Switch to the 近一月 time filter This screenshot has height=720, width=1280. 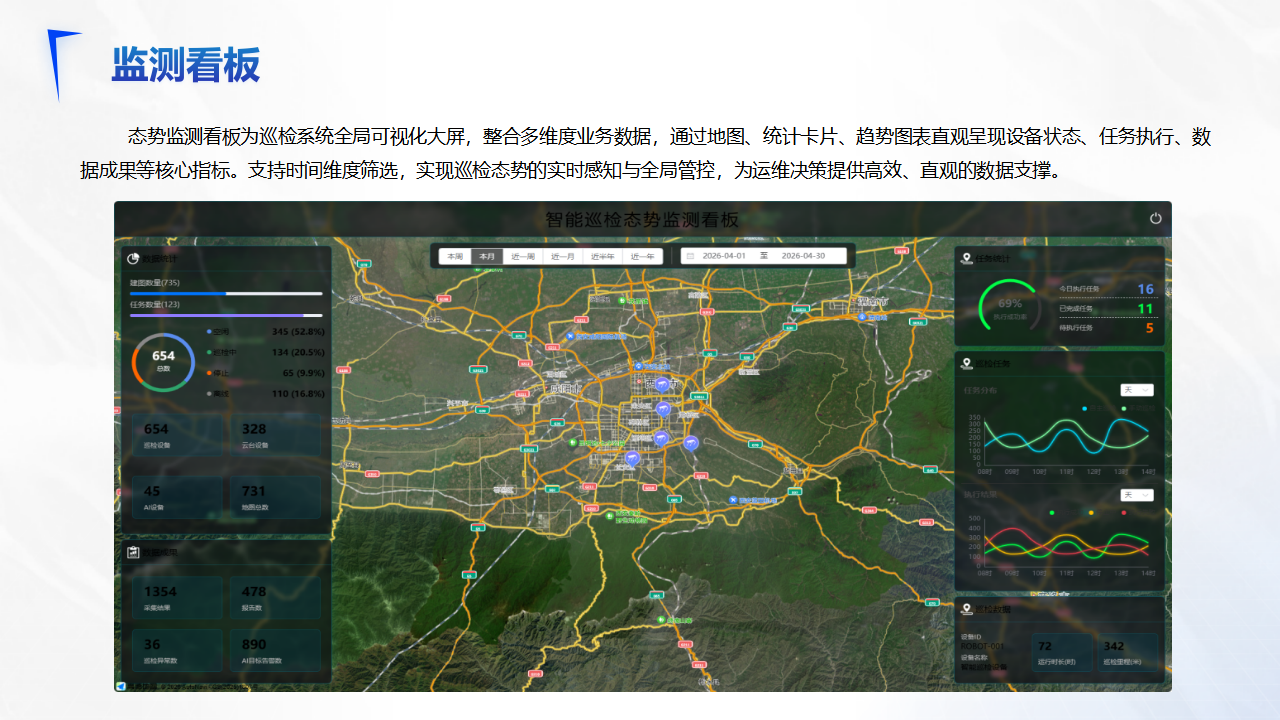563,256
